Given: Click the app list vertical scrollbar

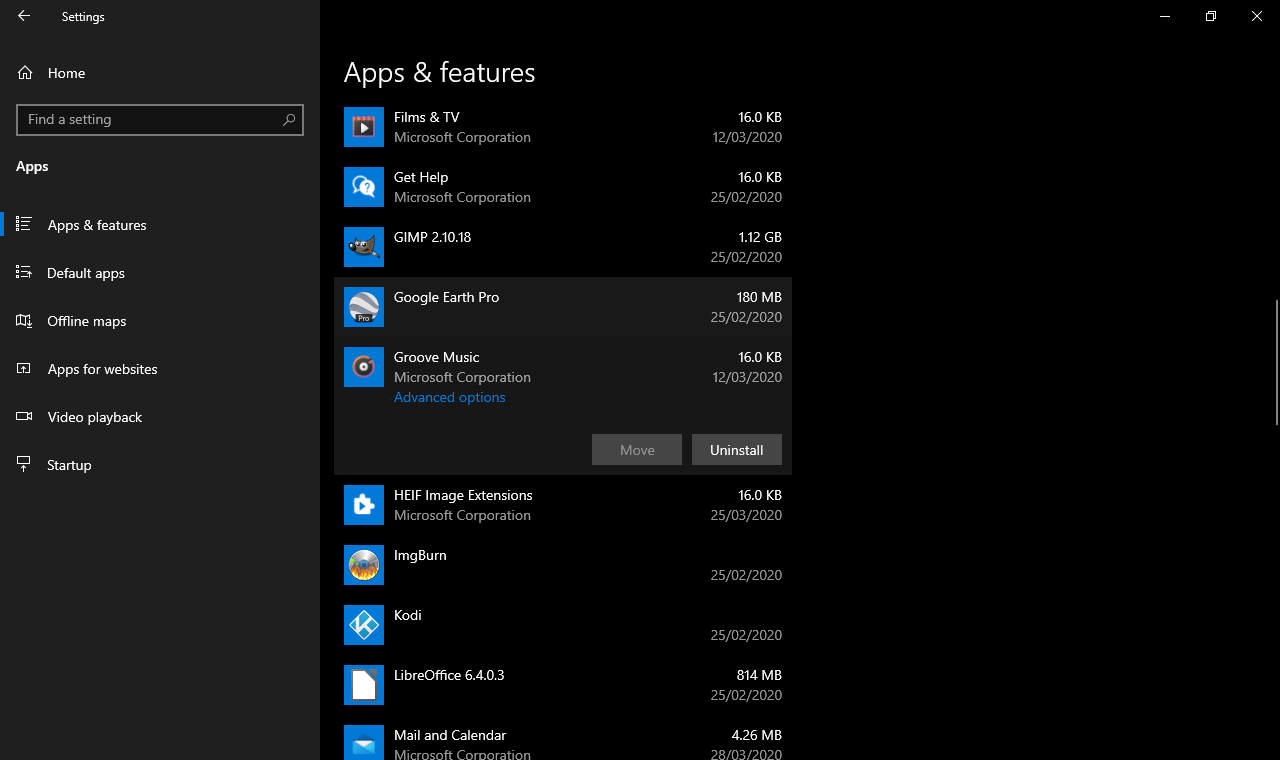Looking at the screenshot, I should pos(1276,362).
